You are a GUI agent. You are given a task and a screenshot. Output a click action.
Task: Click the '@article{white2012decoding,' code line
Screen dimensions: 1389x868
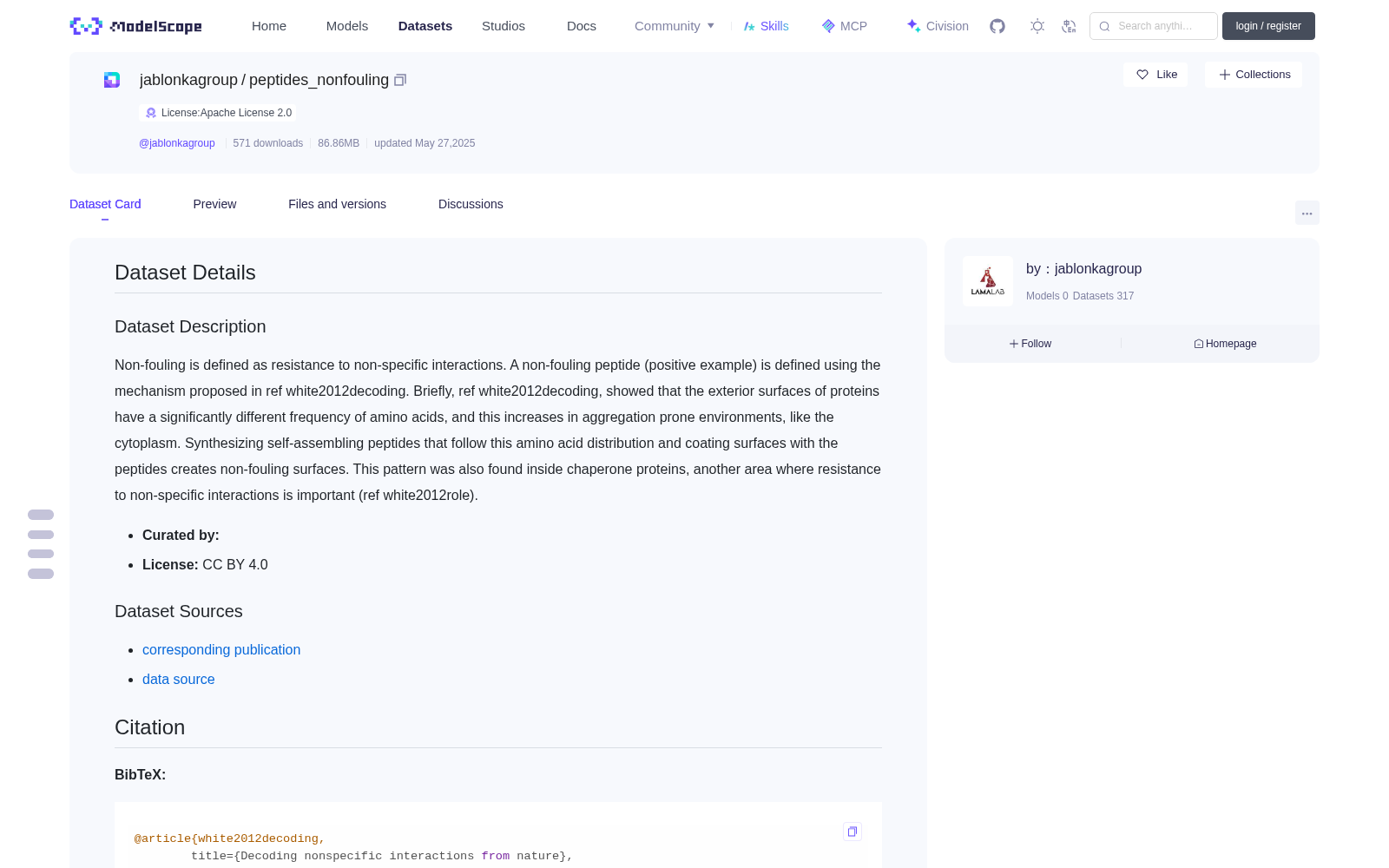click(229, 838)
